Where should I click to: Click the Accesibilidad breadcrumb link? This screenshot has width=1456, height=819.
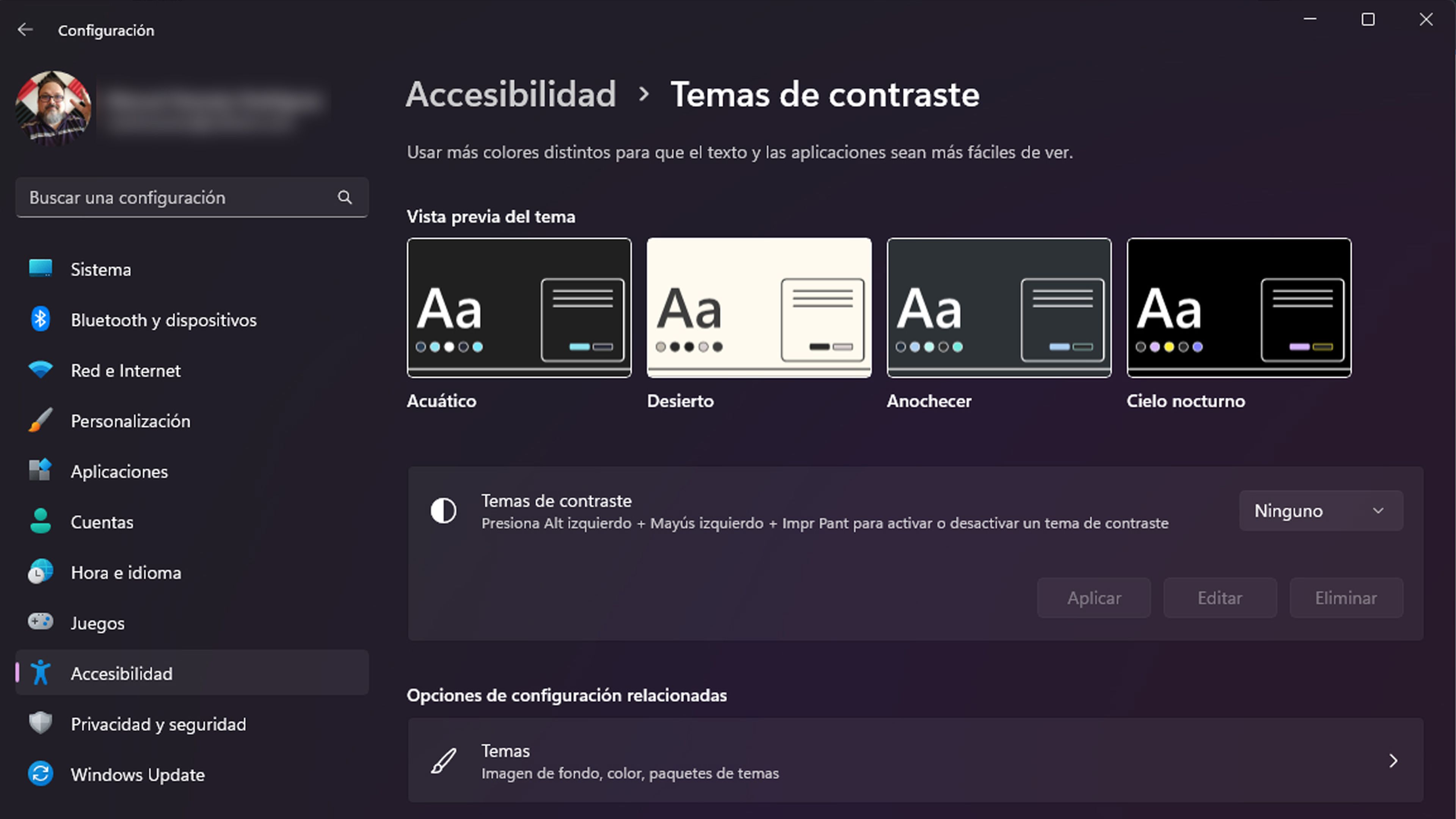(510, 94)
